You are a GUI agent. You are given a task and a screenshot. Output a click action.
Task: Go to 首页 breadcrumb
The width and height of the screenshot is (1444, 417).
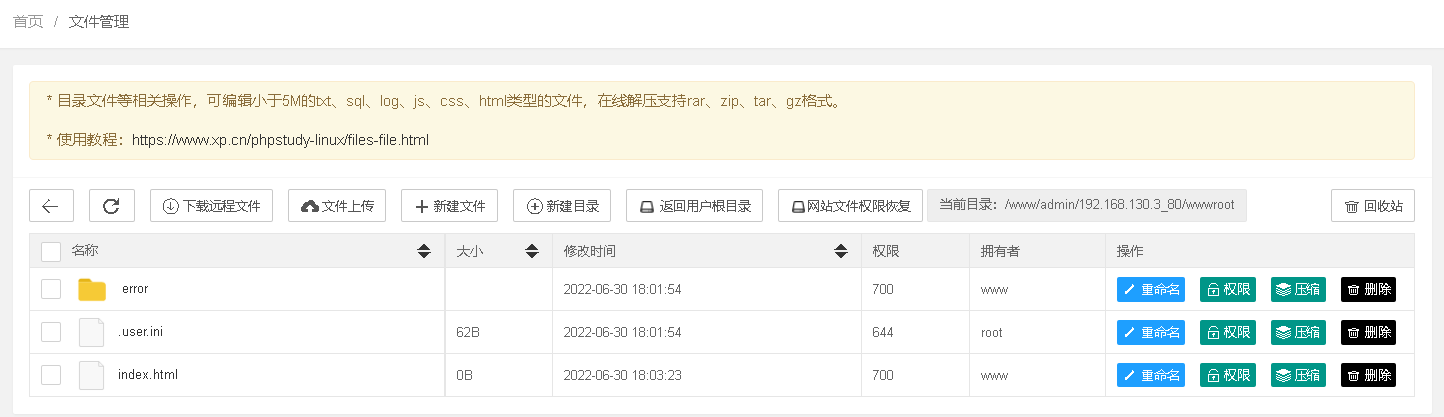coord(28,21)
